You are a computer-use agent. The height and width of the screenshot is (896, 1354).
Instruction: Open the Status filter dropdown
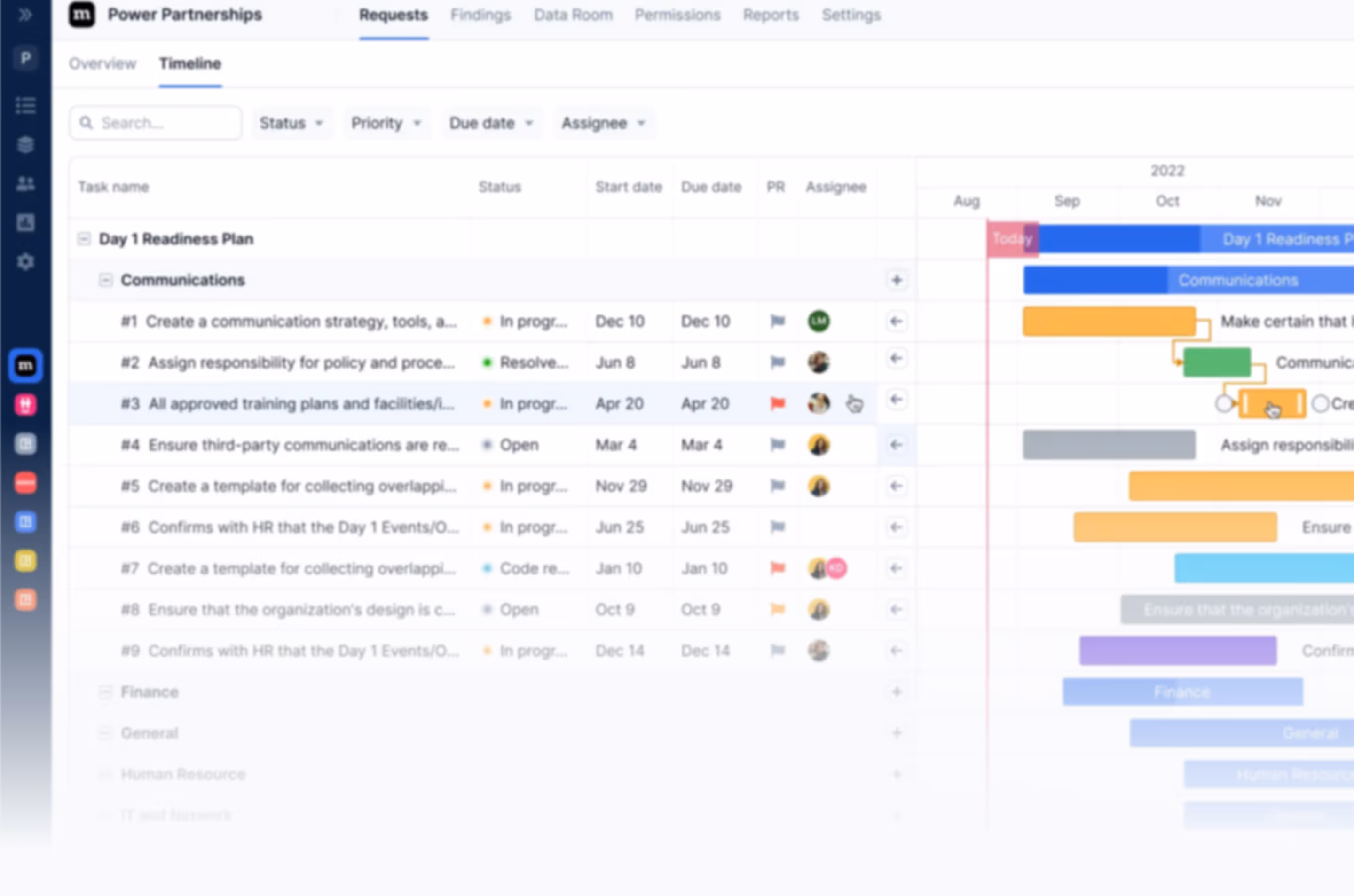coord(291,123)
